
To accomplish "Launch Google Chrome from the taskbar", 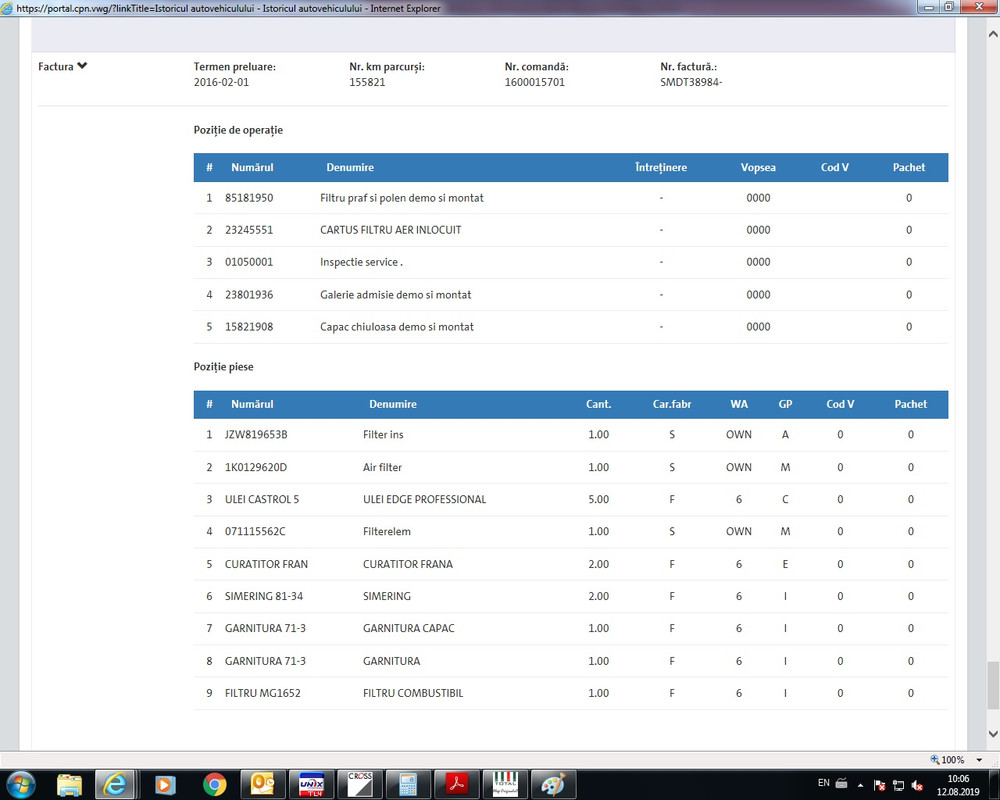I will tap(214, 784).
